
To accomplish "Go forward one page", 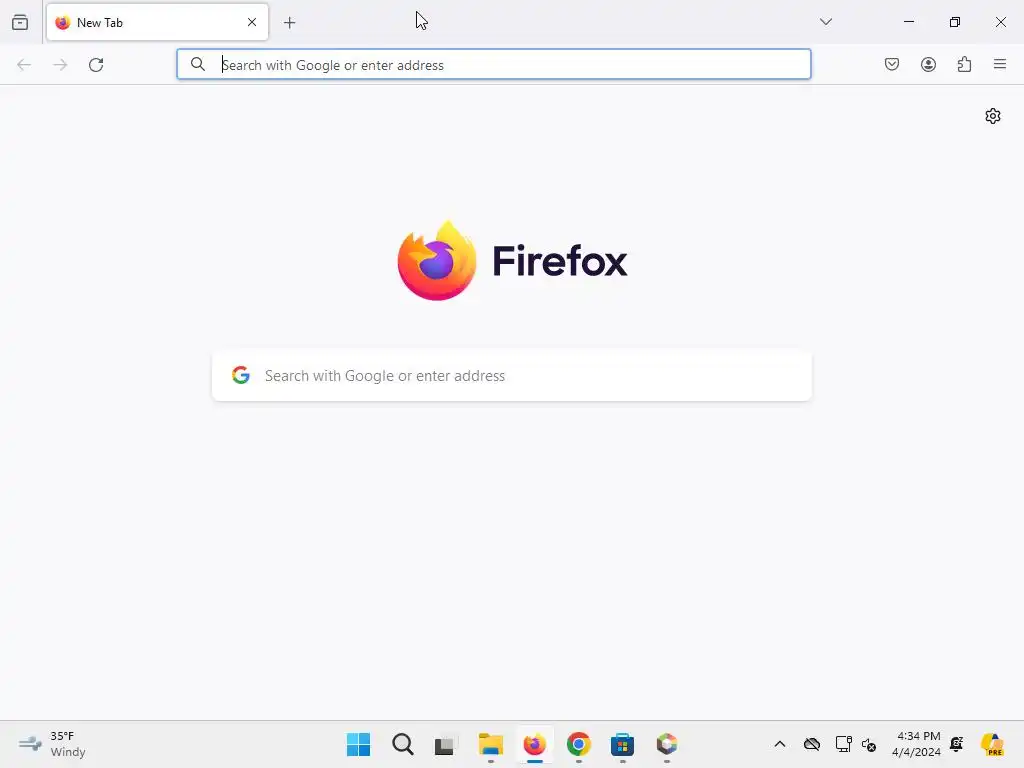I will 60,65.
